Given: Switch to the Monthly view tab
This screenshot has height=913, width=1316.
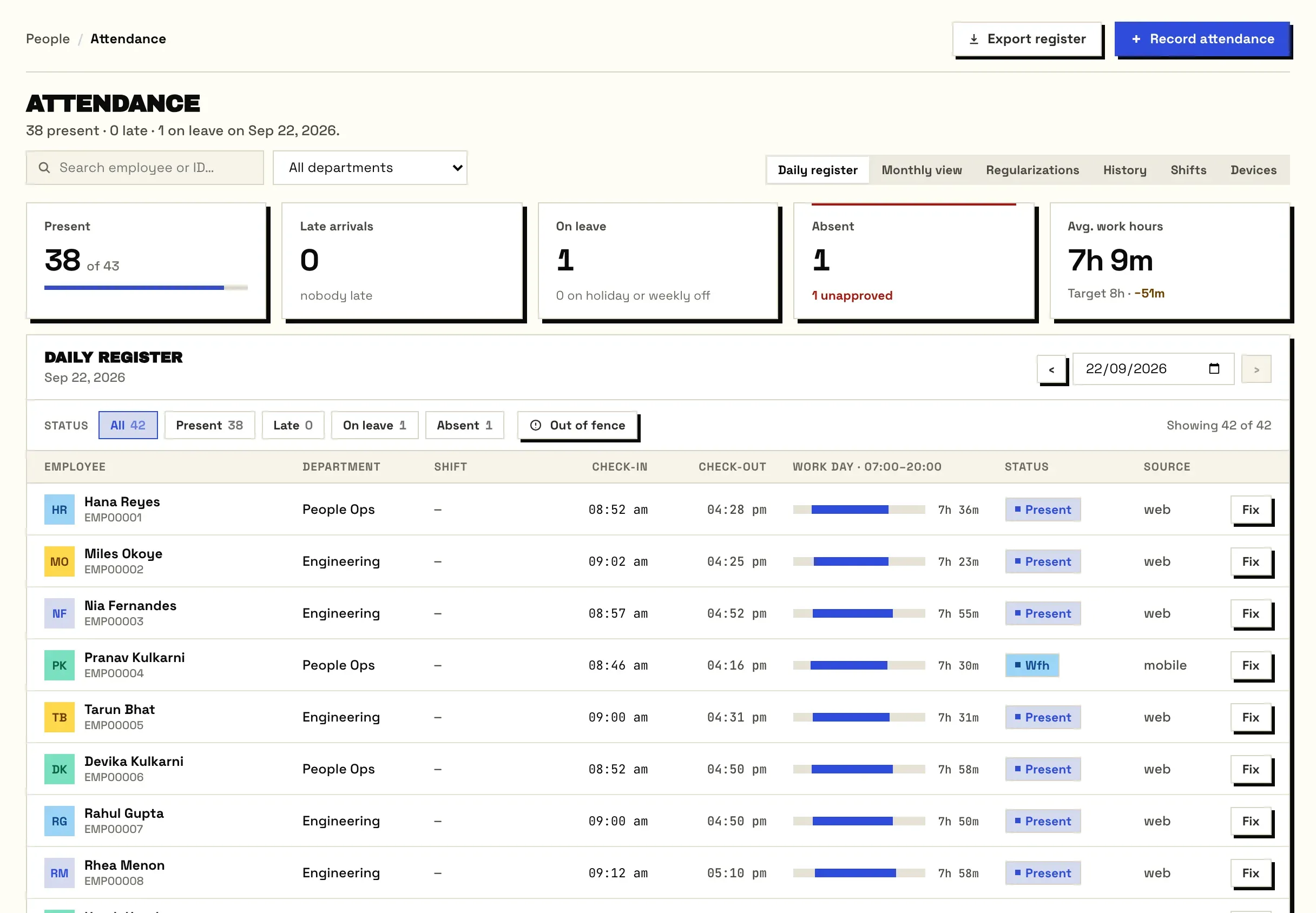Looking at the screenshot, I should click(922, 170).
